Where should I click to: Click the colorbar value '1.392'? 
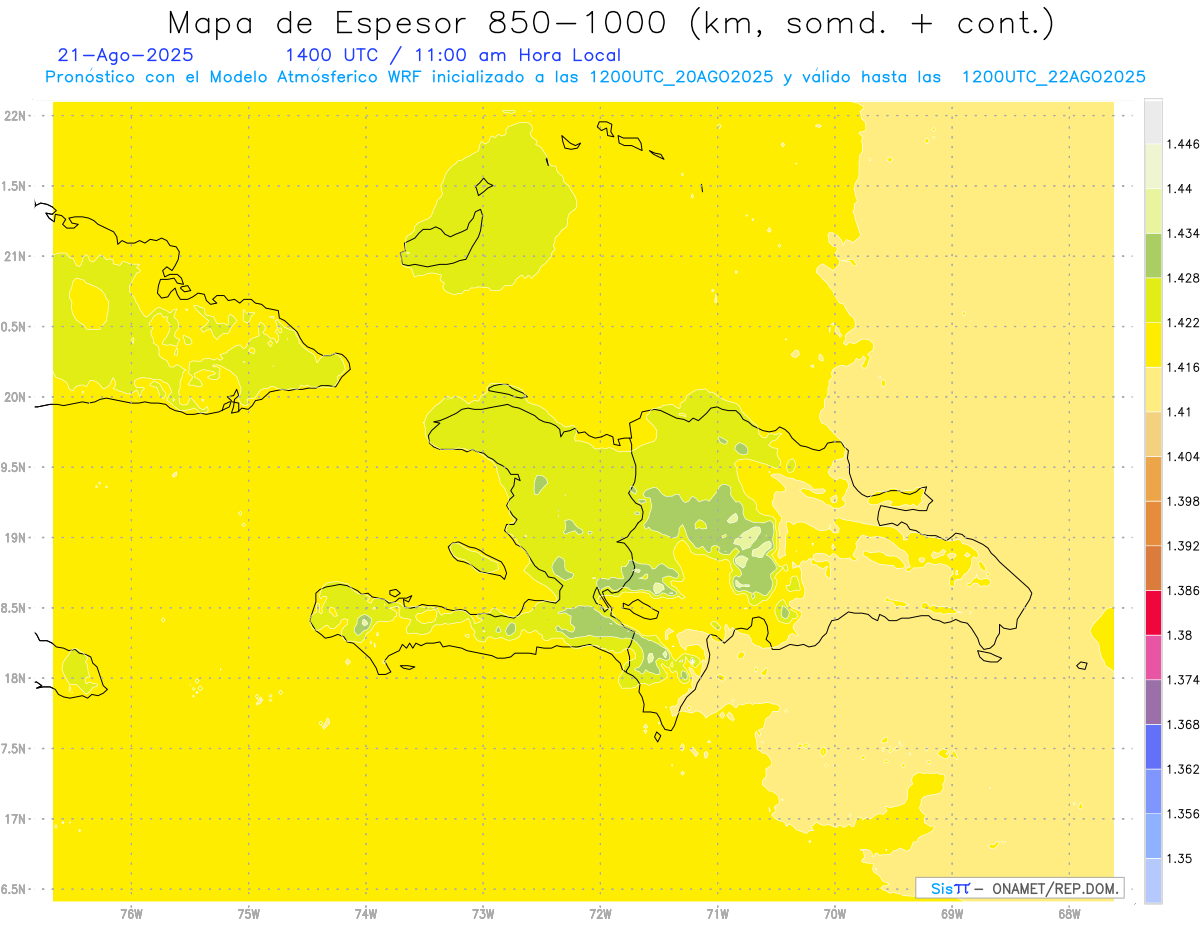click(1185, 546)
